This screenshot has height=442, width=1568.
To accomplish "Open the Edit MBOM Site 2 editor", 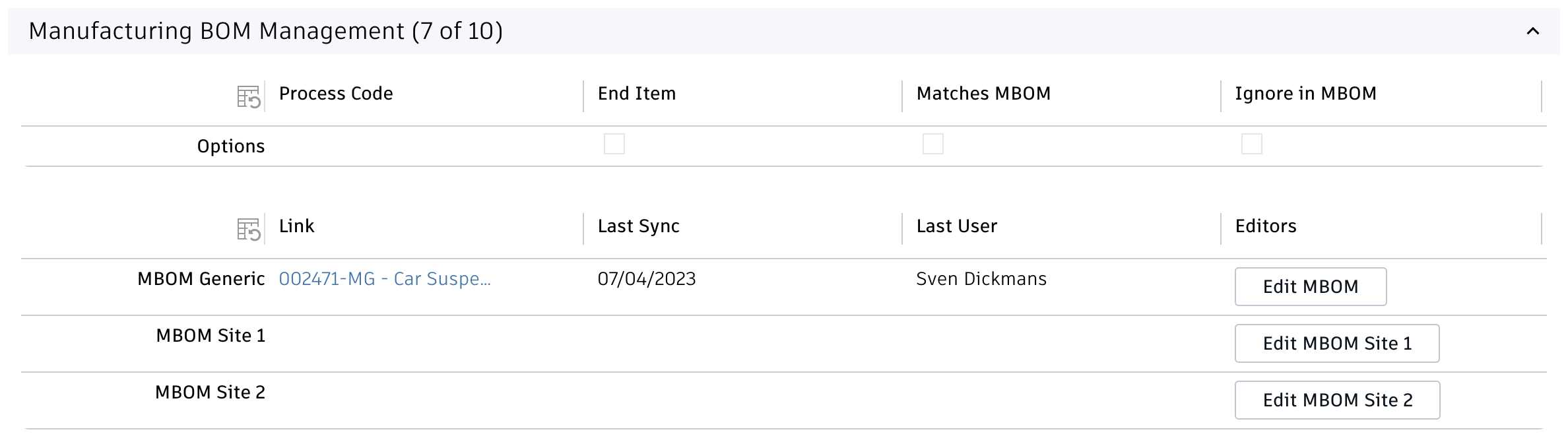I will pos(1336,400).
